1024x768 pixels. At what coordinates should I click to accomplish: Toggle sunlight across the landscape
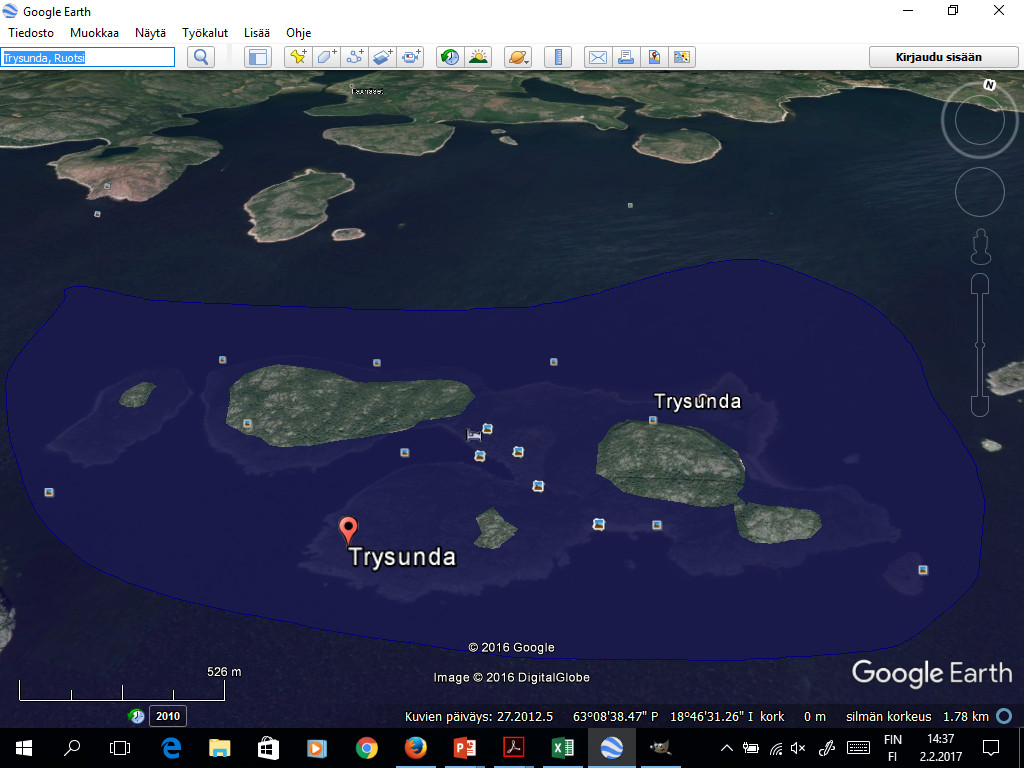click(478, 57)
